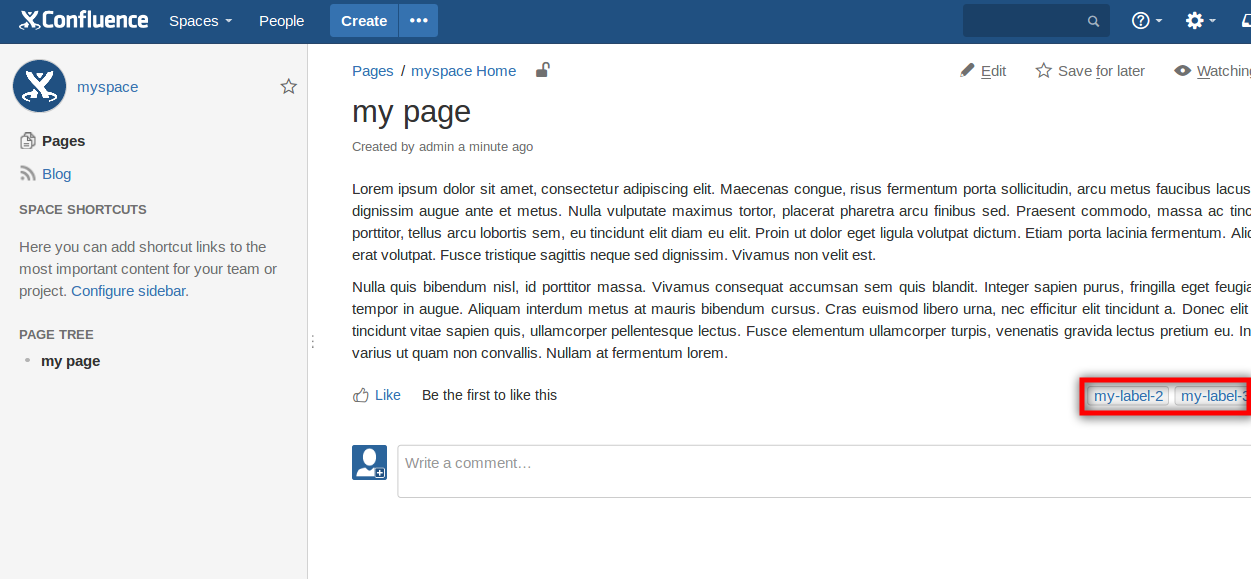Screen dimensions: 1251x579
Task: Expand the Spaces dropdown menu
Action: coord(200,21)
